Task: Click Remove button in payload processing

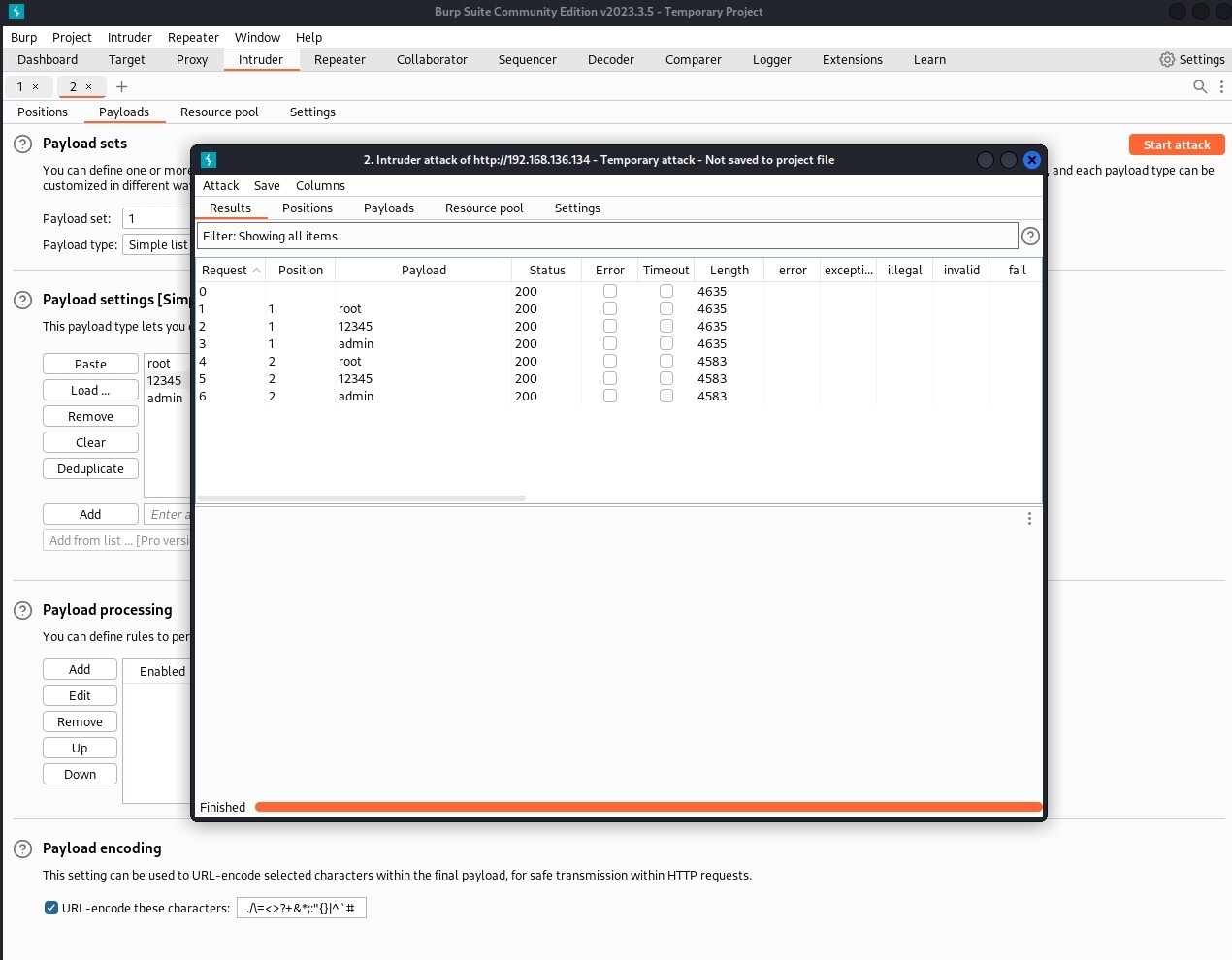Action: click(x=80, y=722)
